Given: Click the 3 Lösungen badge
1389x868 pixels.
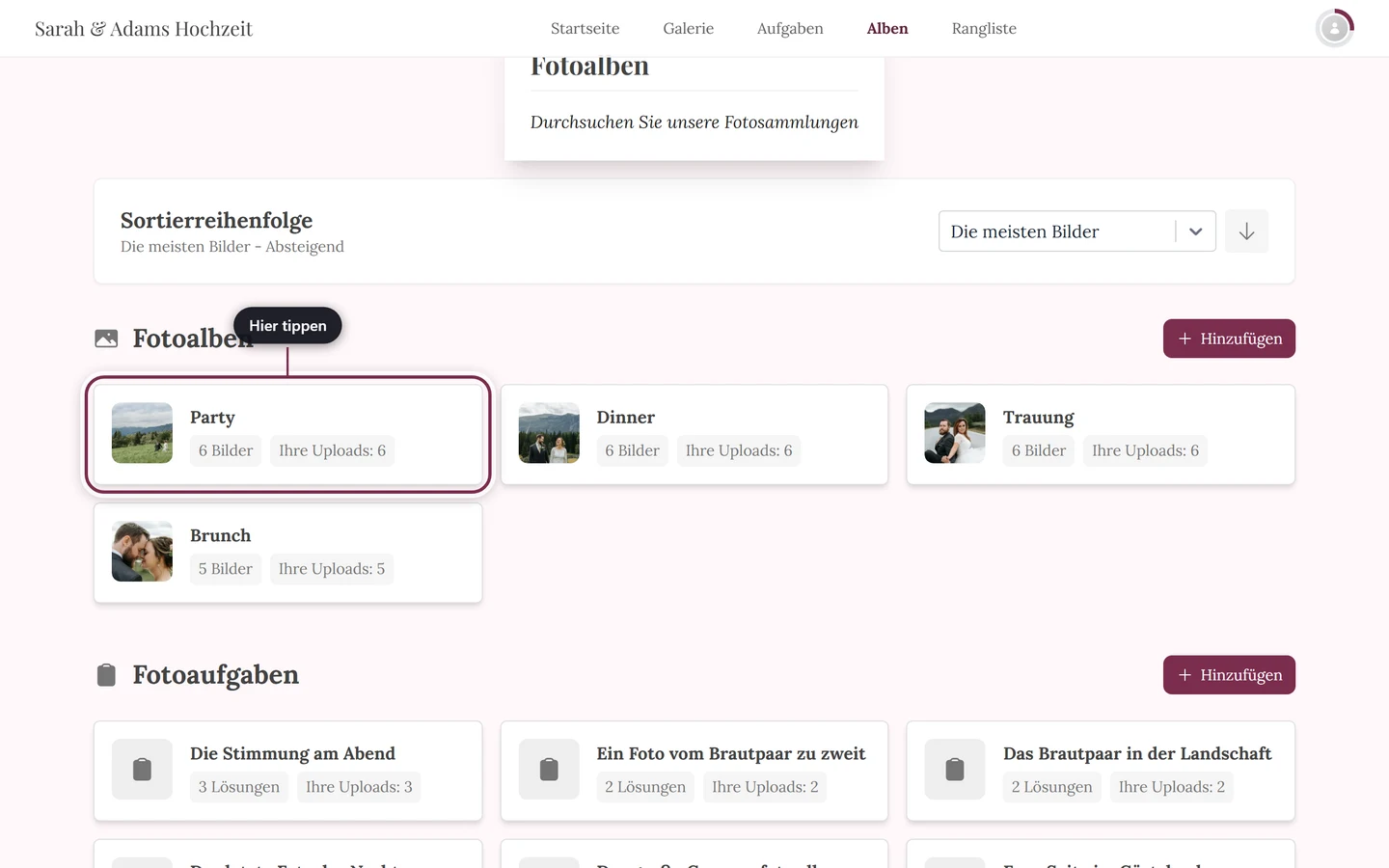Looking at the screenshot, I should click(239, 787).
